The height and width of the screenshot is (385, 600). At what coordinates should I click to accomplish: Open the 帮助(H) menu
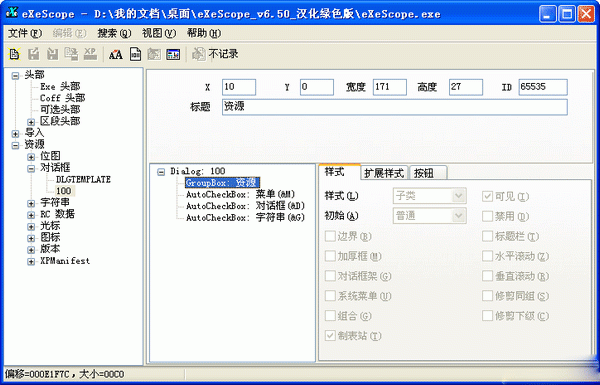[x=204, y=33]
